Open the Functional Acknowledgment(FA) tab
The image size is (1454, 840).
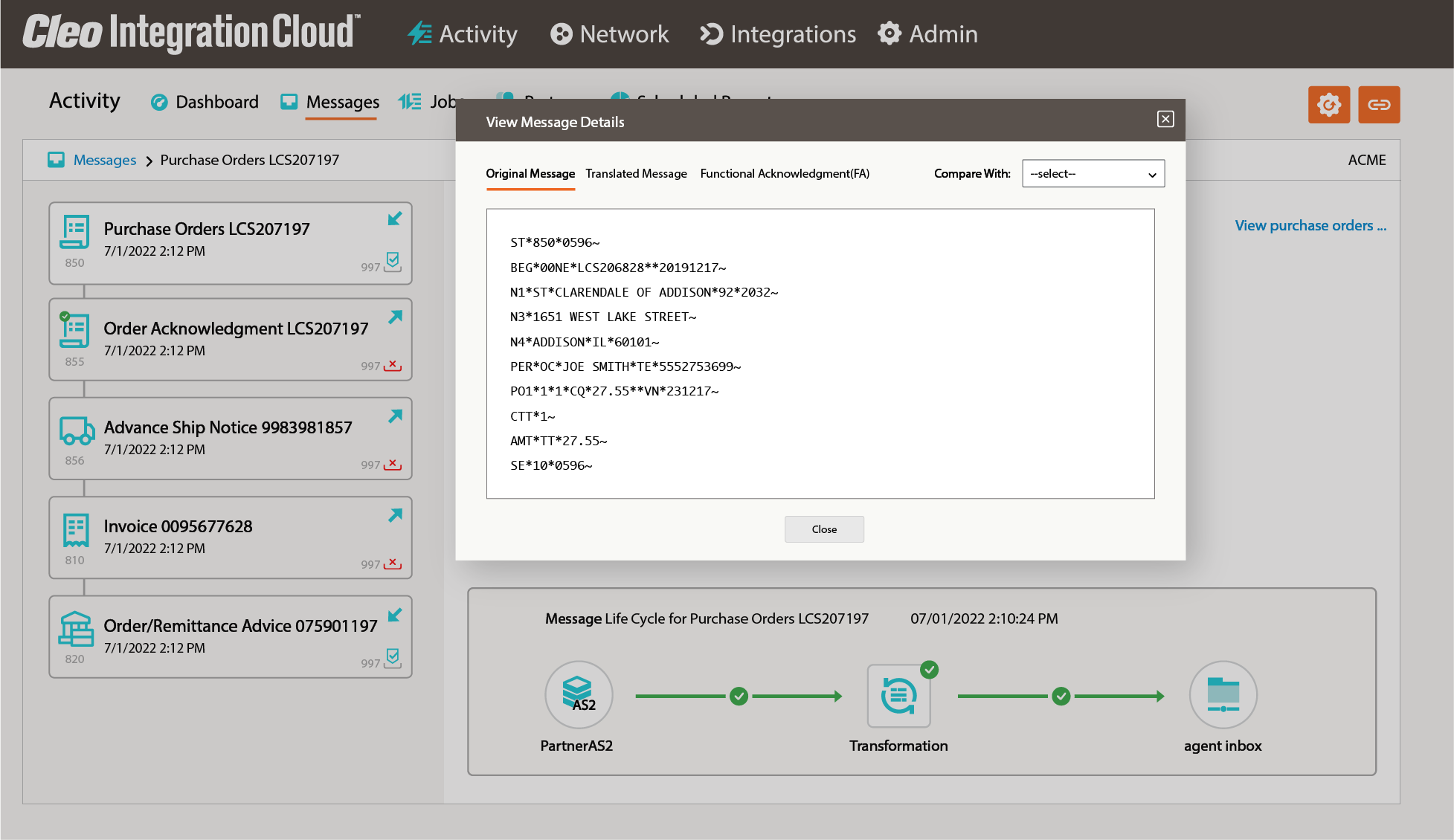coord(785,173)
